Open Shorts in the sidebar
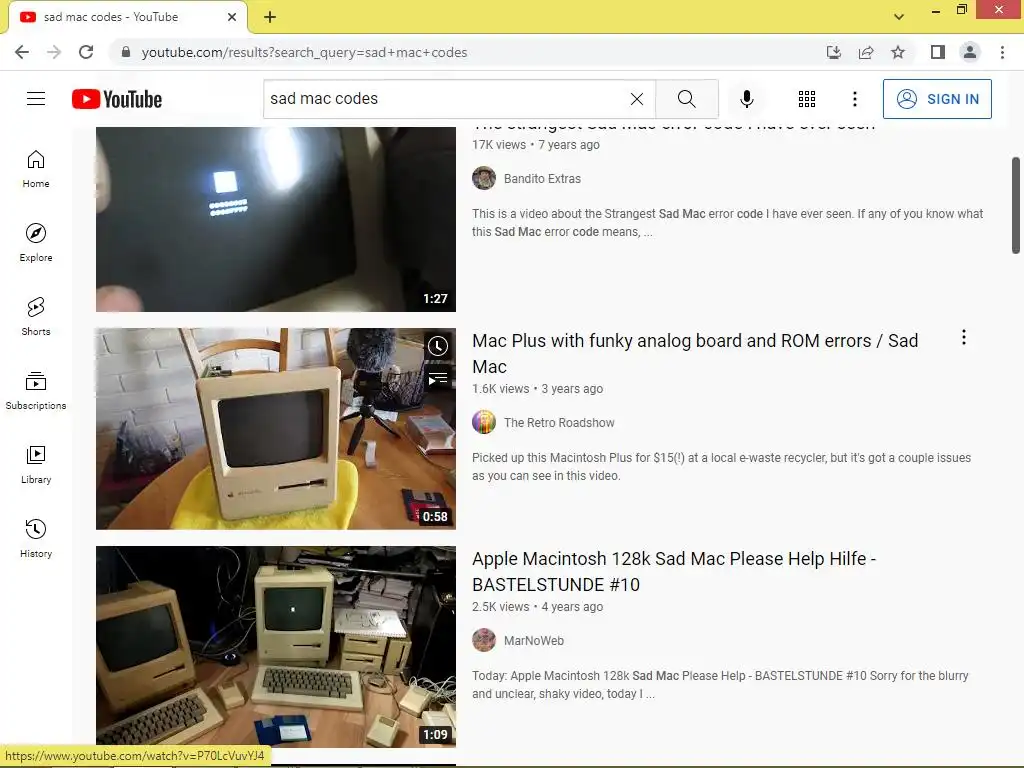 pyautogui.click(x=36, y=317)
